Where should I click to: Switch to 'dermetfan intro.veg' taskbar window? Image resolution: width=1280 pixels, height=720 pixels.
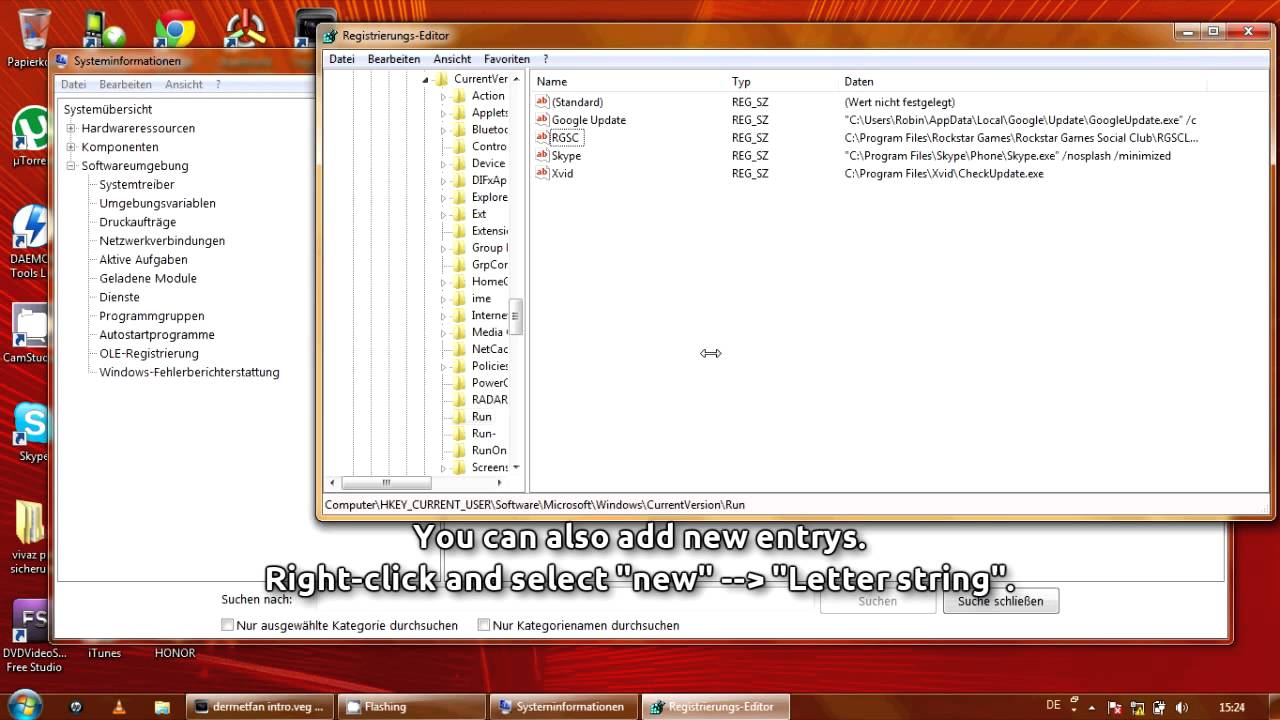click(x=260, y=707)
